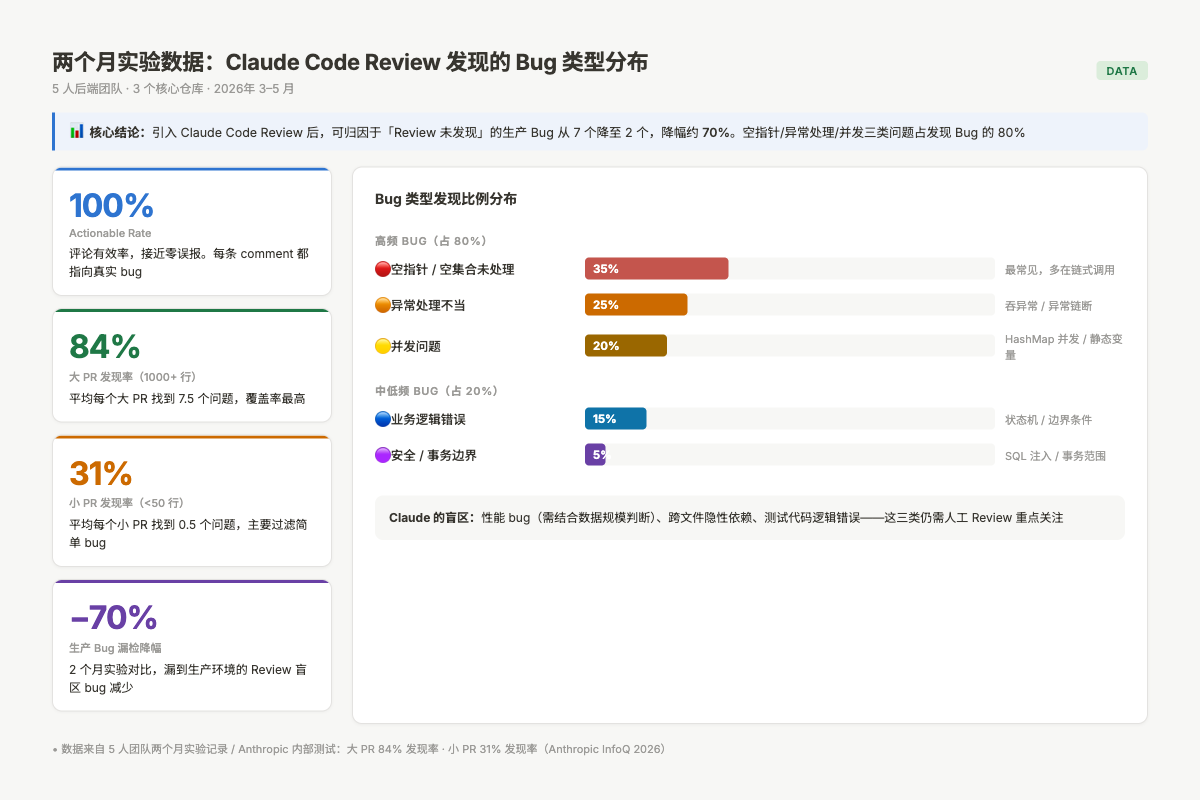Image resolution: width=1200 pixels, height=800 pixels.
Task: Click the 生产 Bug 漏检降幅 label
Action: [115, 648]
